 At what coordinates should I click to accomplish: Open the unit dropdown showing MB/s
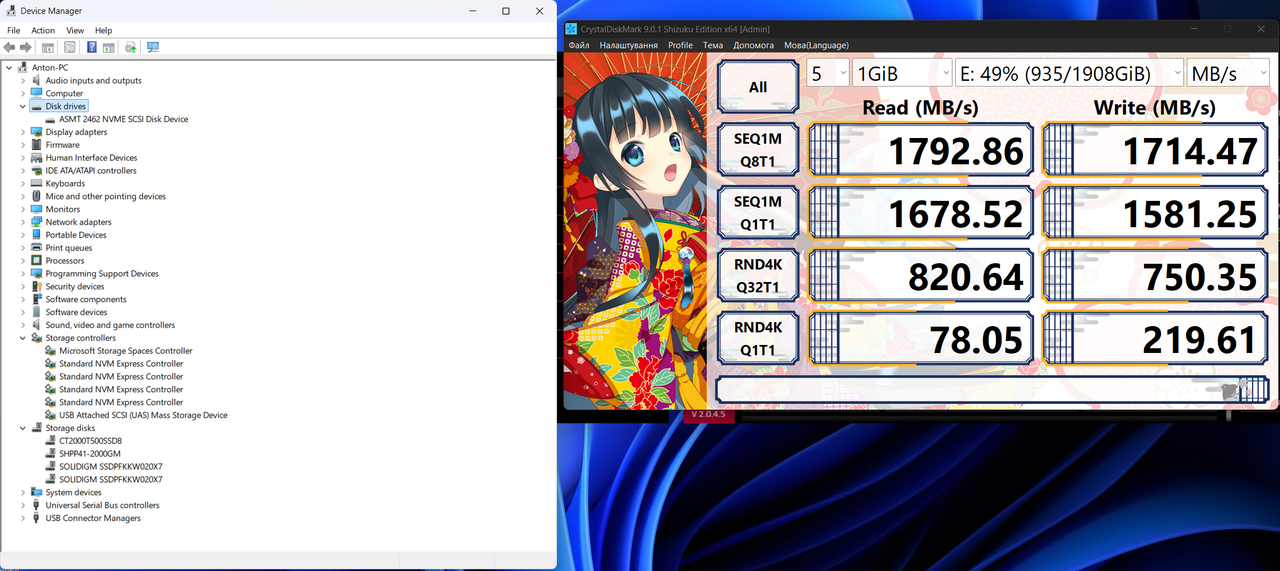click(x=1228, y=73)
